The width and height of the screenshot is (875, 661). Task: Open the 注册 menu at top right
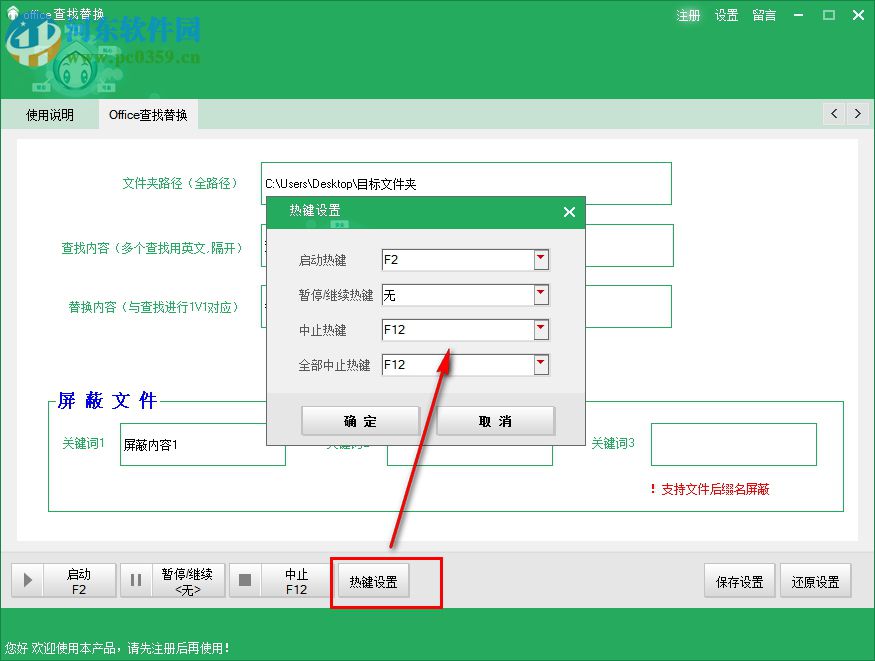[x=689, y=15]
